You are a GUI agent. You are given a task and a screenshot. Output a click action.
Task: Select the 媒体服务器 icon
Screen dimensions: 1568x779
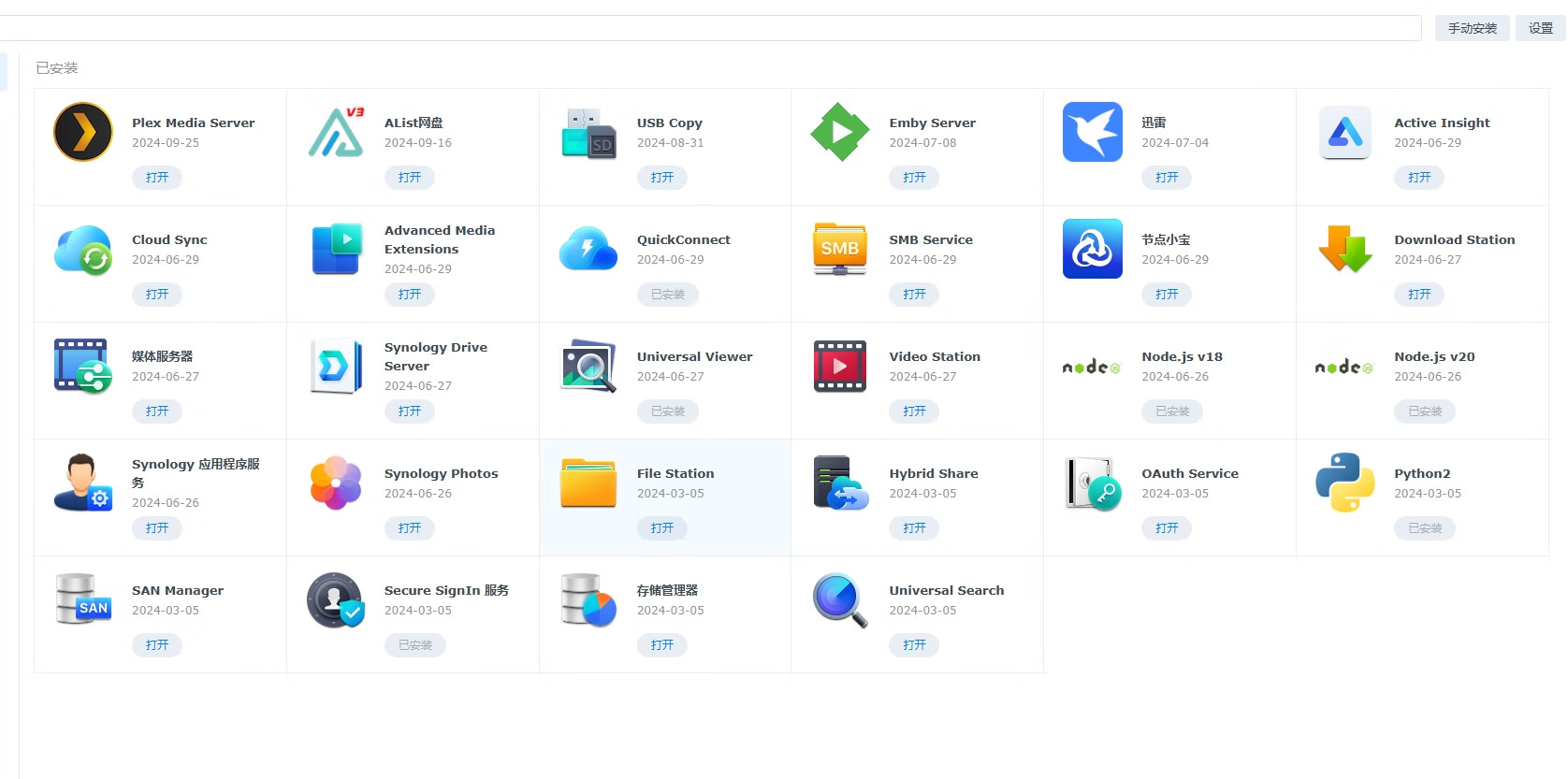83,366
